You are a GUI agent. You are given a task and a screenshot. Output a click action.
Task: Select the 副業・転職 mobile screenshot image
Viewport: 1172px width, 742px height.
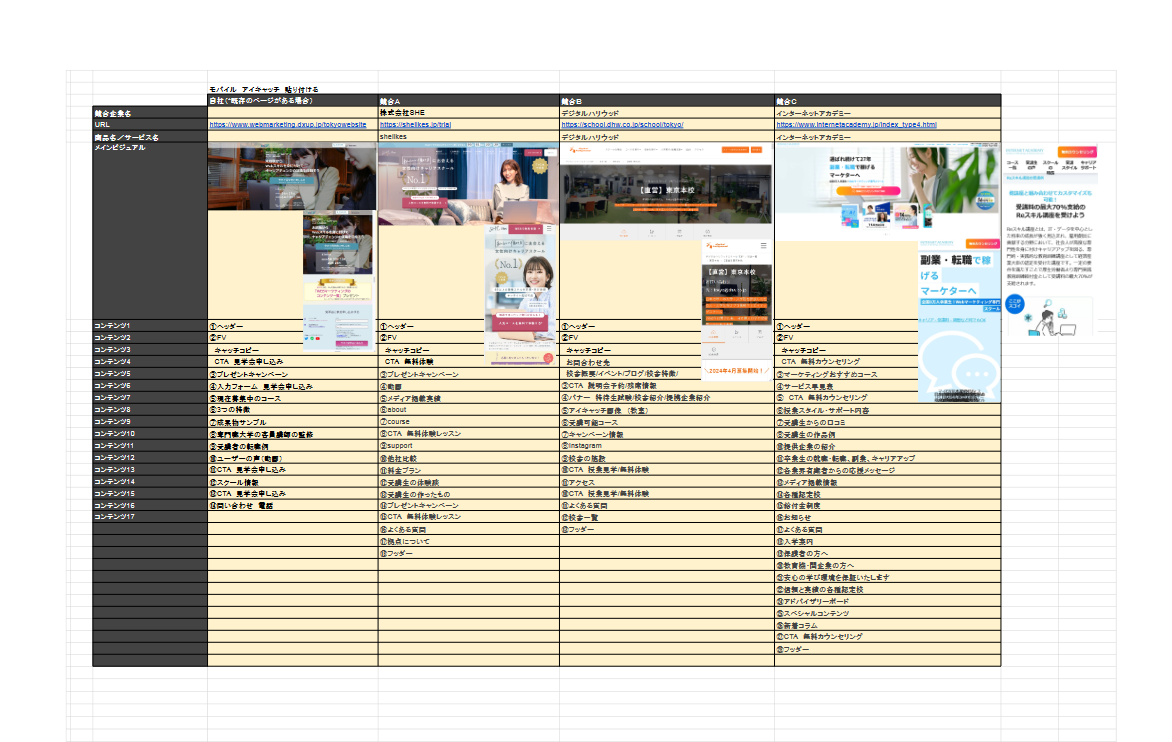click(x=959, y=320)
